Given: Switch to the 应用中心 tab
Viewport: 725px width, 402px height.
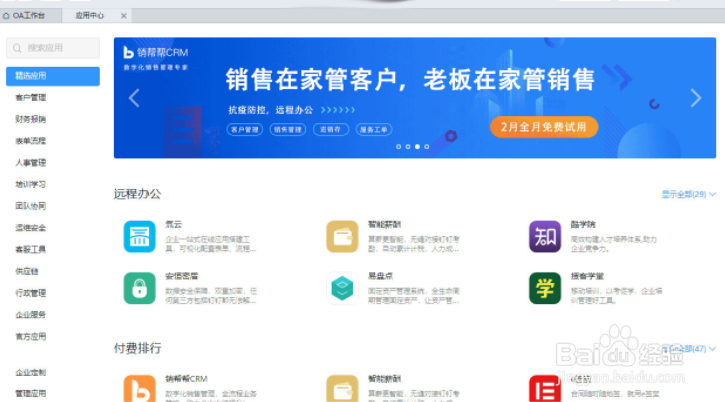Looking at the screenshot, I should pyautogui.click(x=97, y=16).
